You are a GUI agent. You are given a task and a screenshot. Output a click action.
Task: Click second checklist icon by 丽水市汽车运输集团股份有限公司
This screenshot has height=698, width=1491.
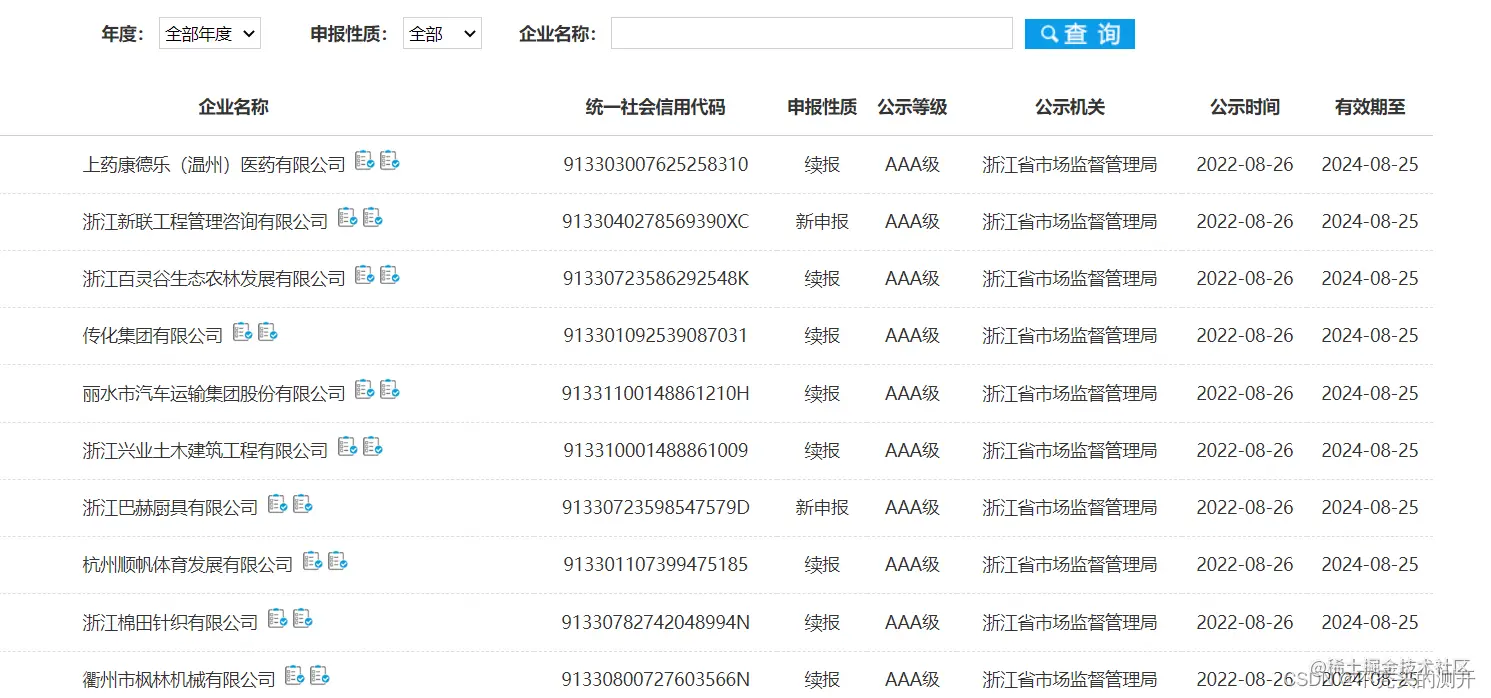[390, 389]
